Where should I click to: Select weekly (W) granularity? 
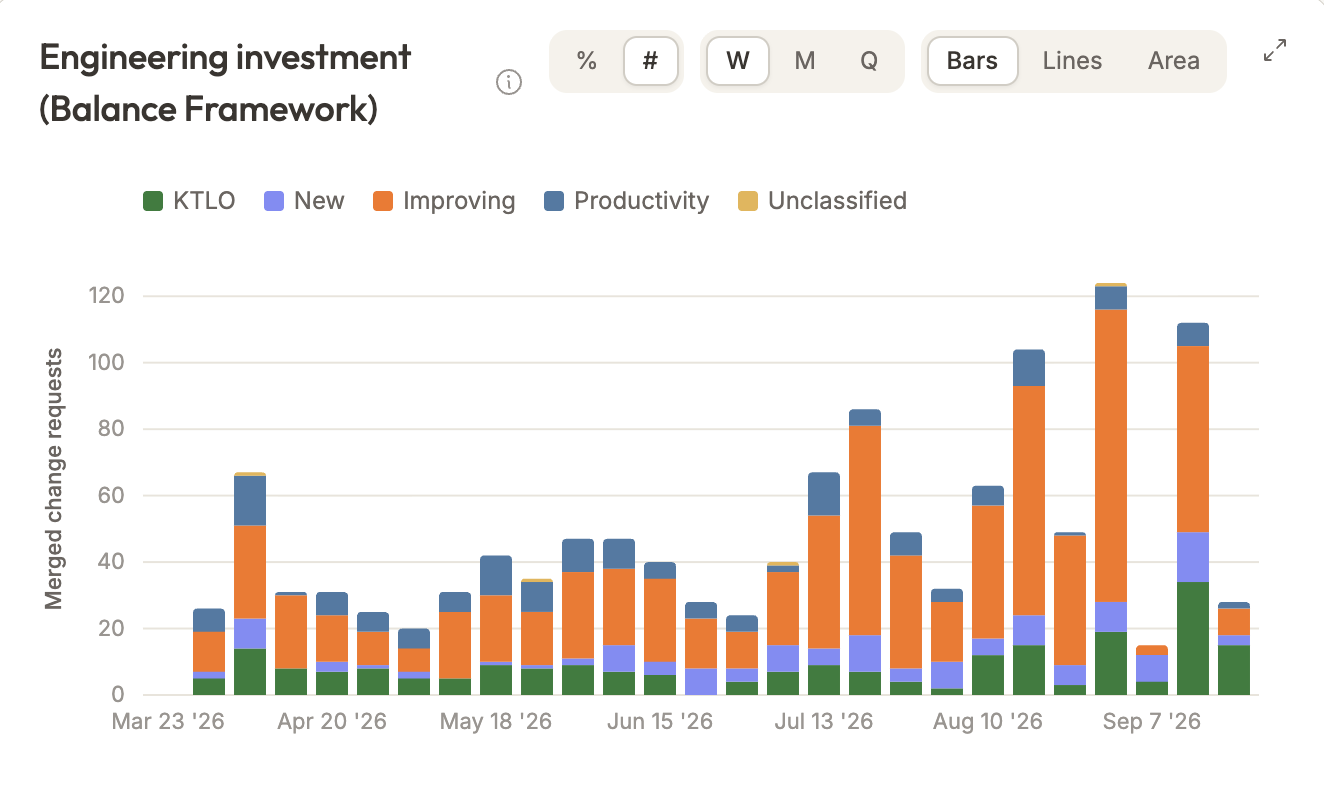point(738,61)
